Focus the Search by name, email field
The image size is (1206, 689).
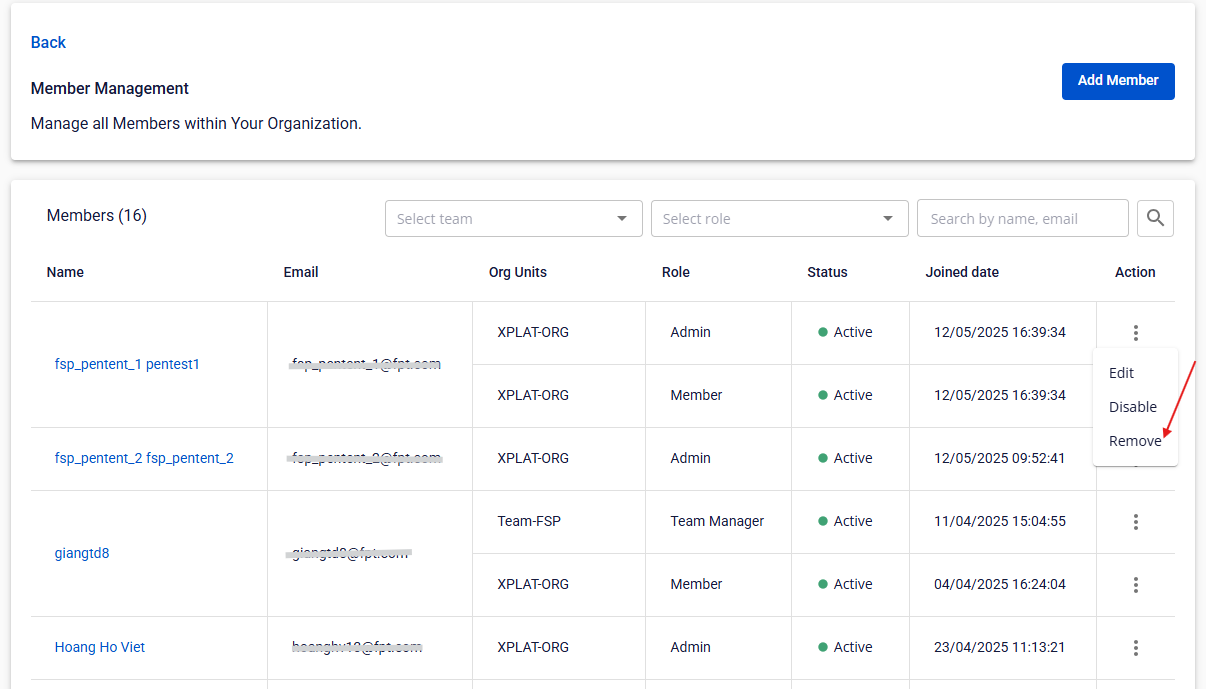click(x=1023, y=219)
